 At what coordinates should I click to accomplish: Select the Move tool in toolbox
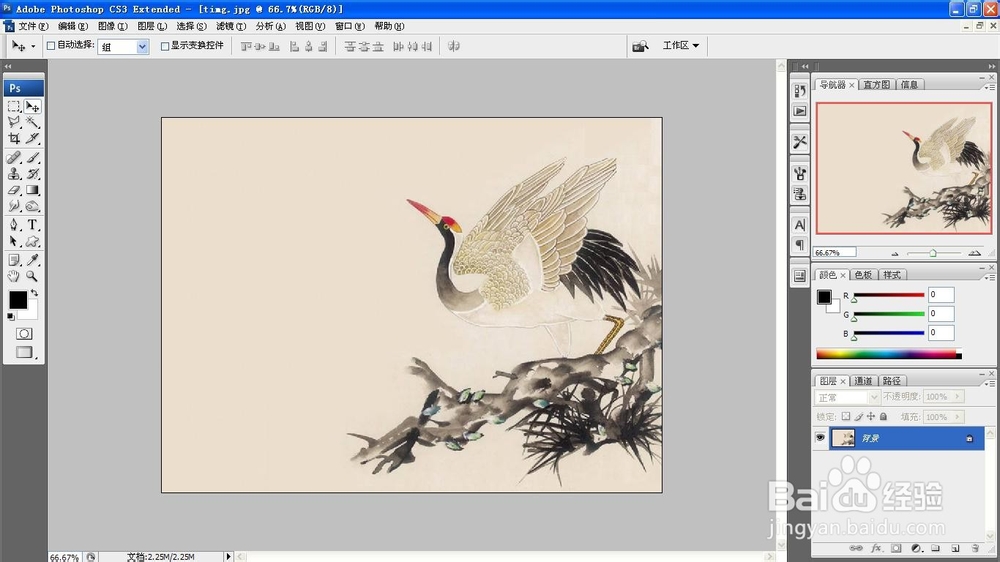(33, 107)
